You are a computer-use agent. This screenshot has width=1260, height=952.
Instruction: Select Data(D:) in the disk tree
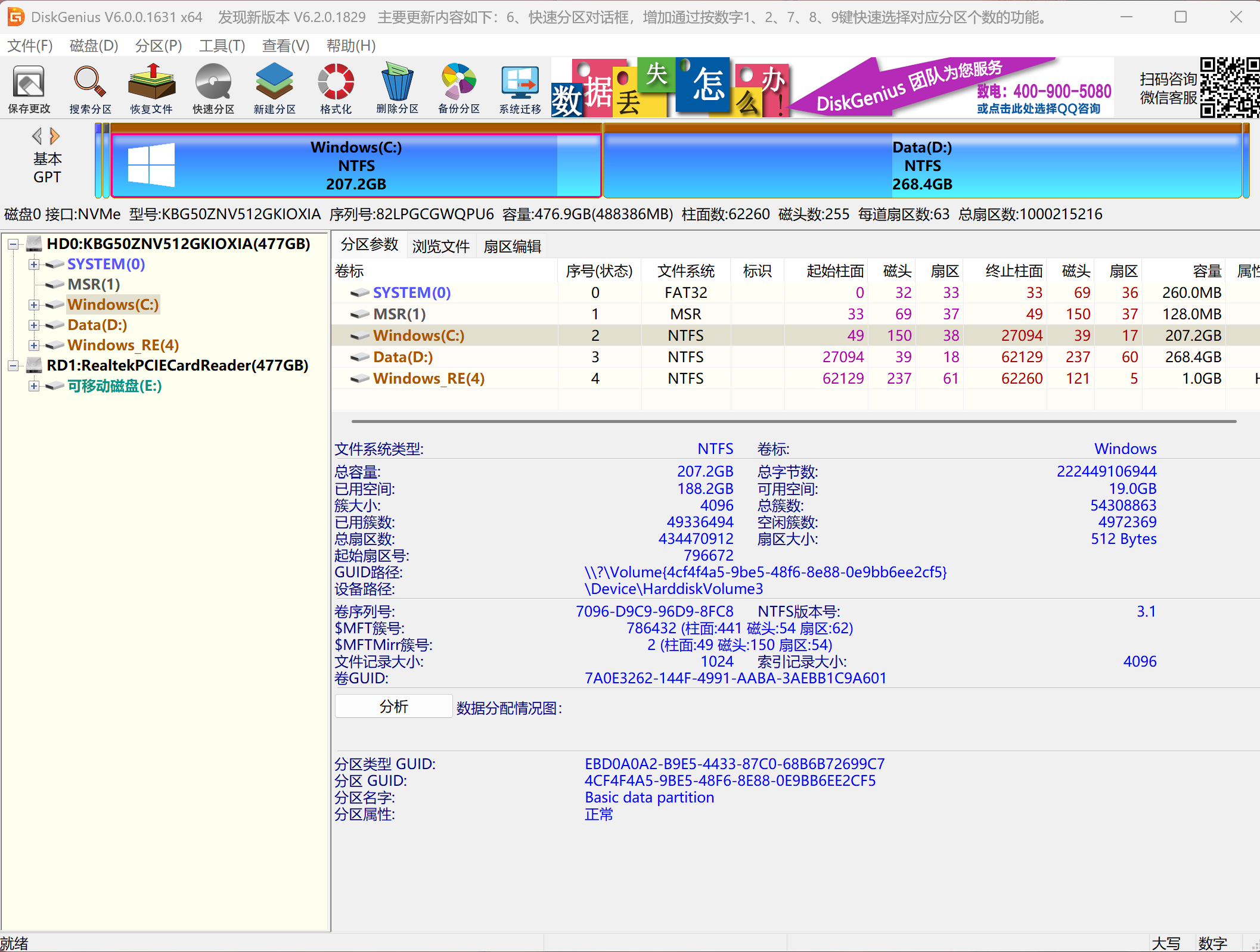tap(97, 325)
